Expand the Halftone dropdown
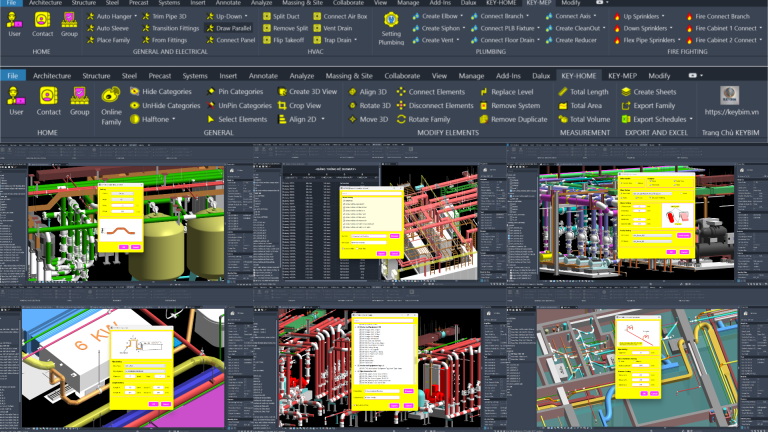Viewport: 768px width, 432px height. [173, 119]
